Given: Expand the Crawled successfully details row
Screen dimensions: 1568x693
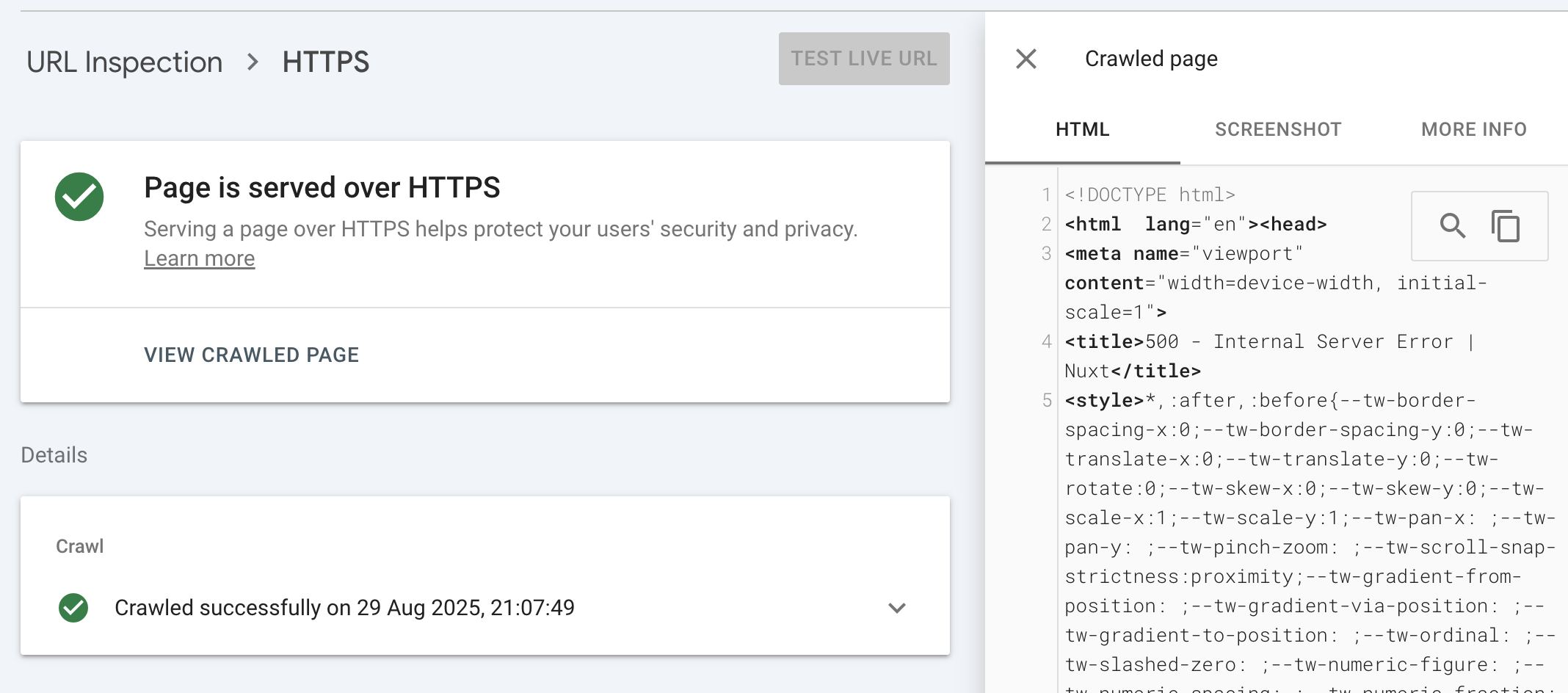Looking at the screenshot, I should click(896, 608).
